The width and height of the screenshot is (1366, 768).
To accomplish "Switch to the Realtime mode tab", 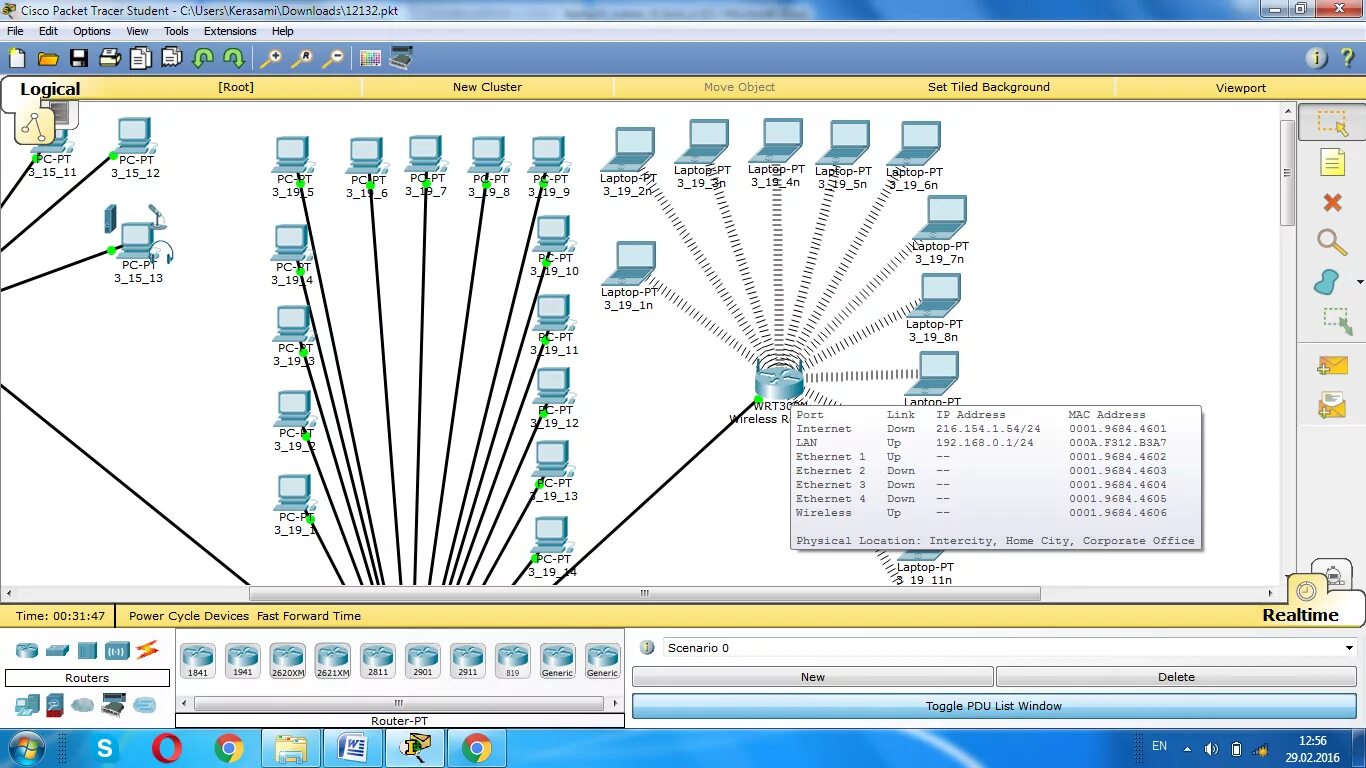I will pos(1300,615).
